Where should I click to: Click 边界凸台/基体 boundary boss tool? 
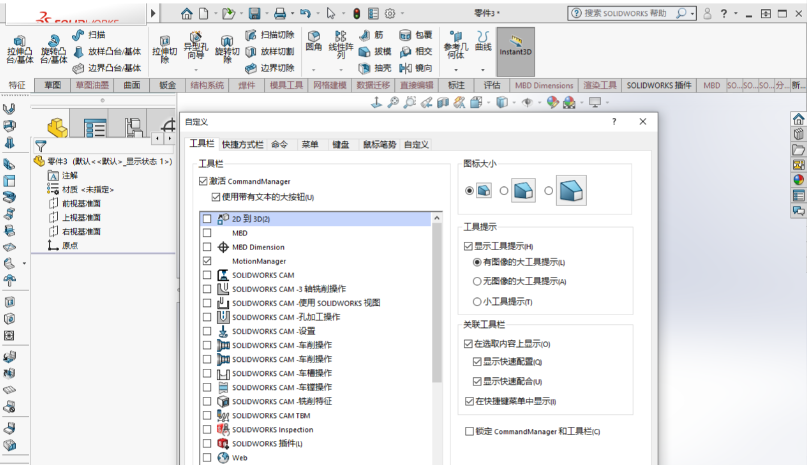(107, 68)
